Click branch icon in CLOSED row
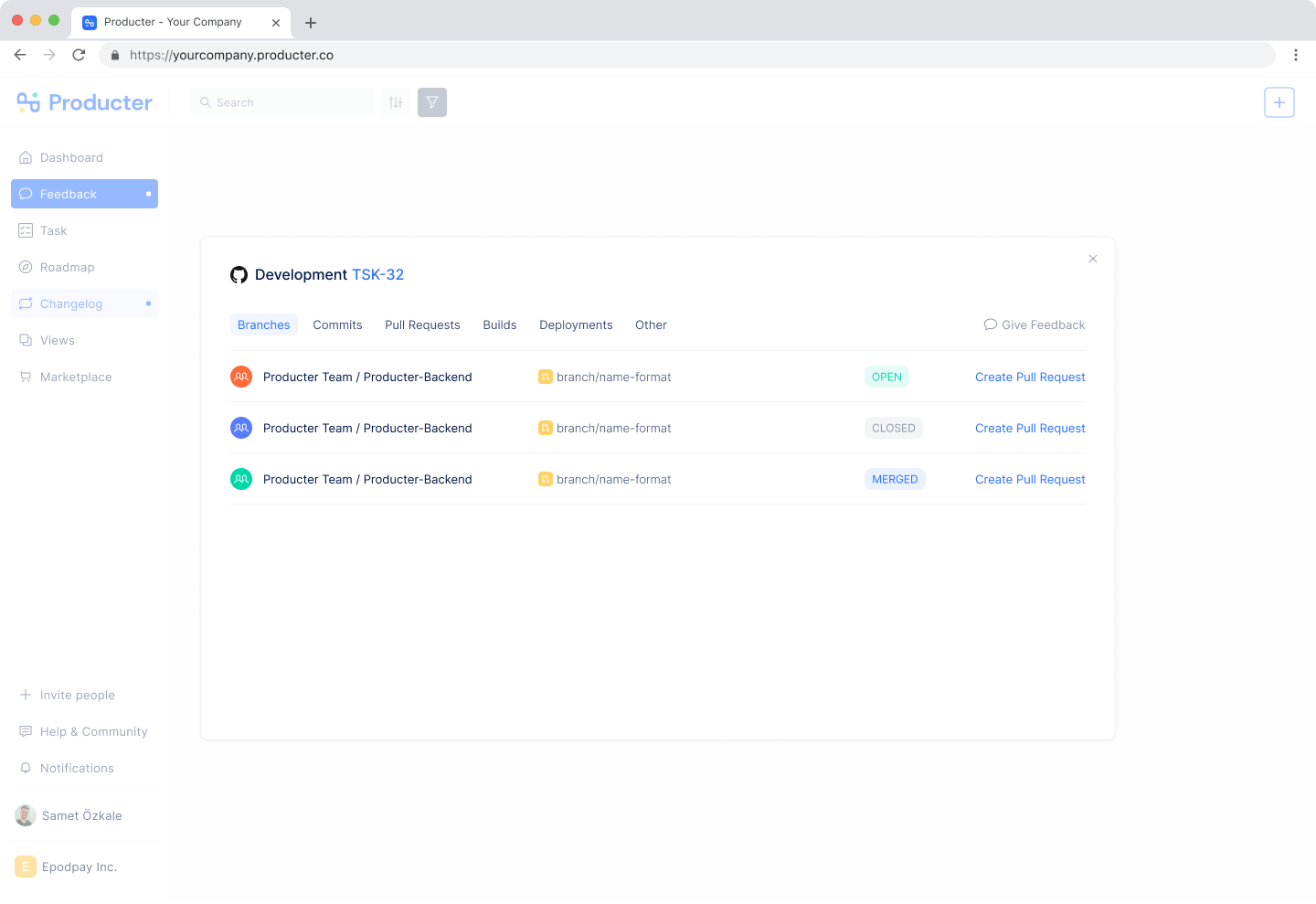This screenshot has height=904, width=1316. click(x=546, y=428)
